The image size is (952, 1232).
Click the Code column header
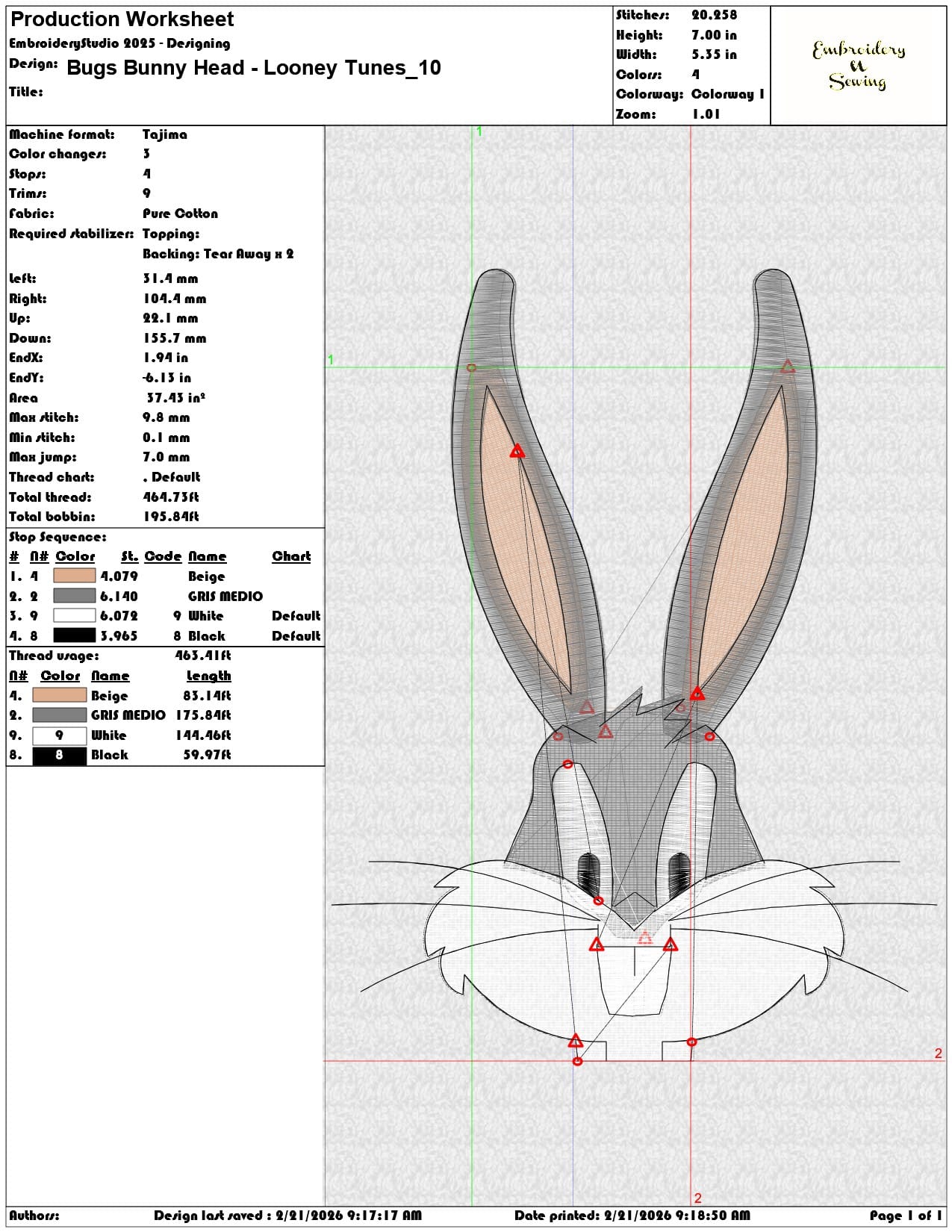pyautogui.click(x=163, y=556)
